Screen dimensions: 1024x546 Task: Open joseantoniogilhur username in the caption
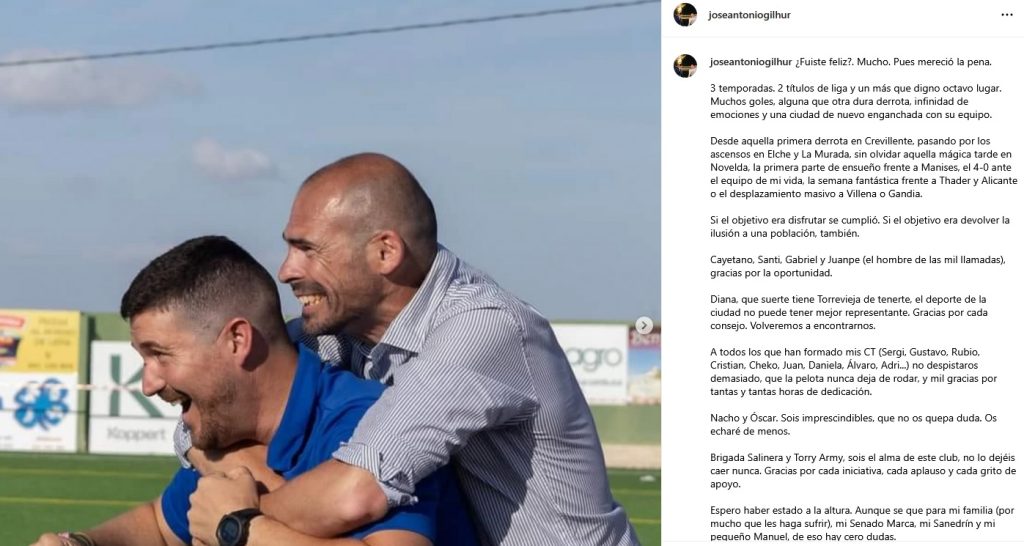tap(750, 62)
